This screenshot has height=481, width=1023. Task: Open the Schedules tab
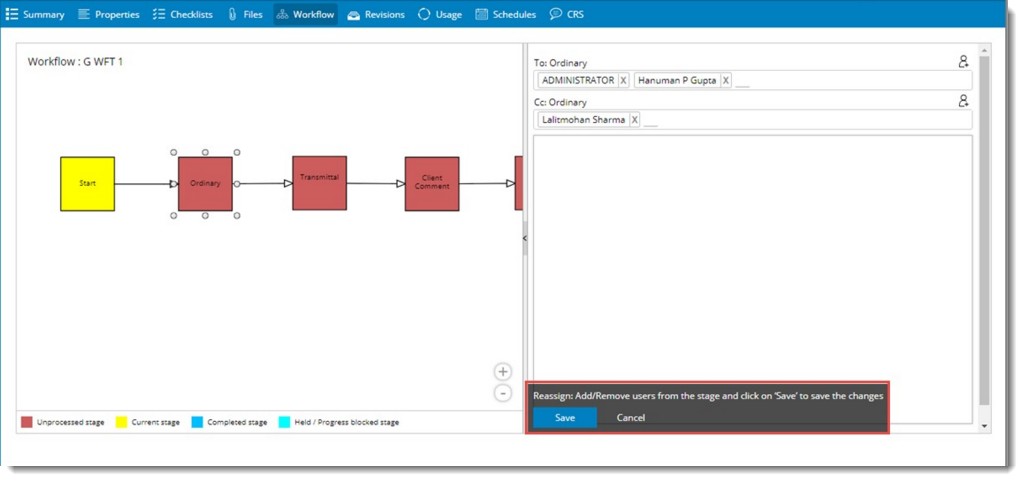tap(505, 15)
